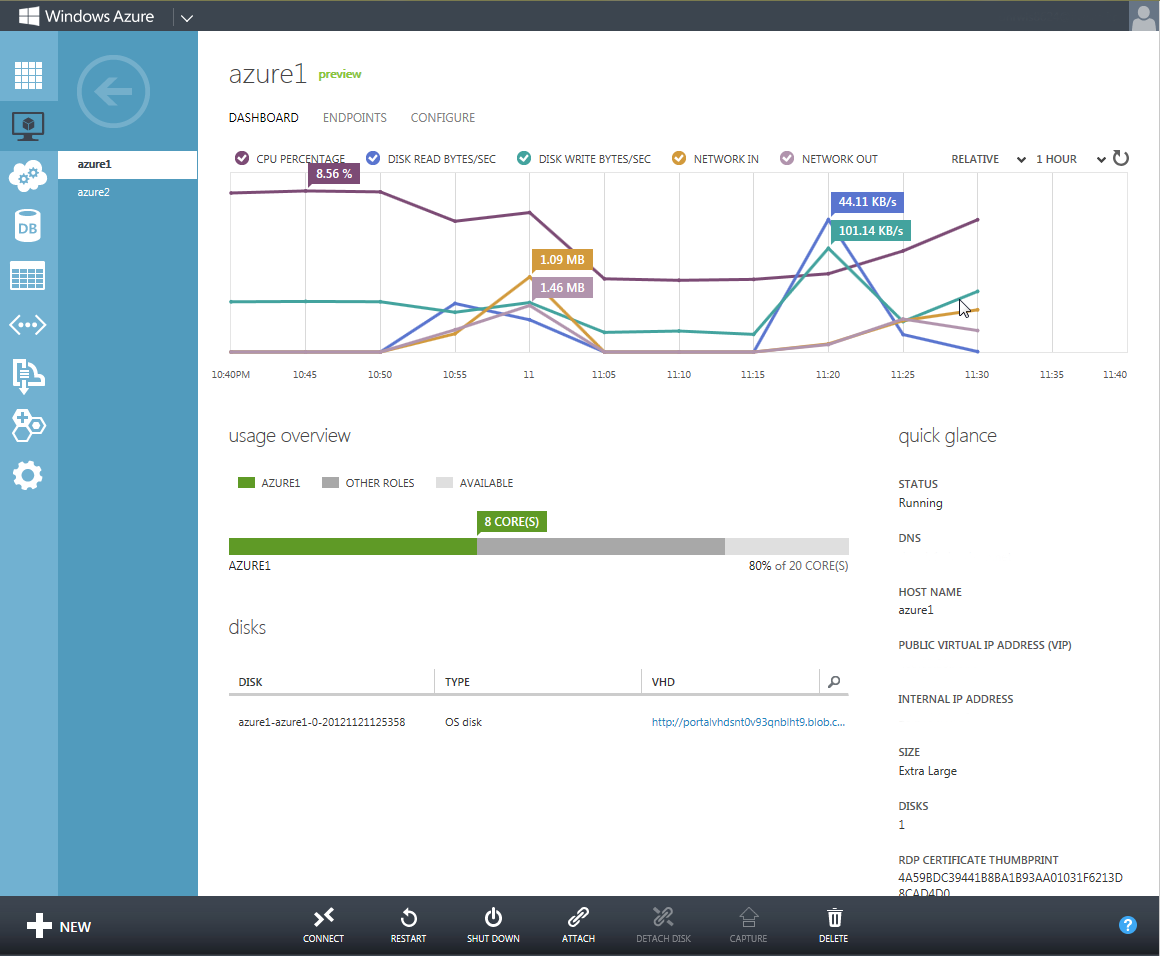Toggle Network In metric checkbox
Image resolution: width=1160 pixels, height=956 pixels.
coord(678,158)
